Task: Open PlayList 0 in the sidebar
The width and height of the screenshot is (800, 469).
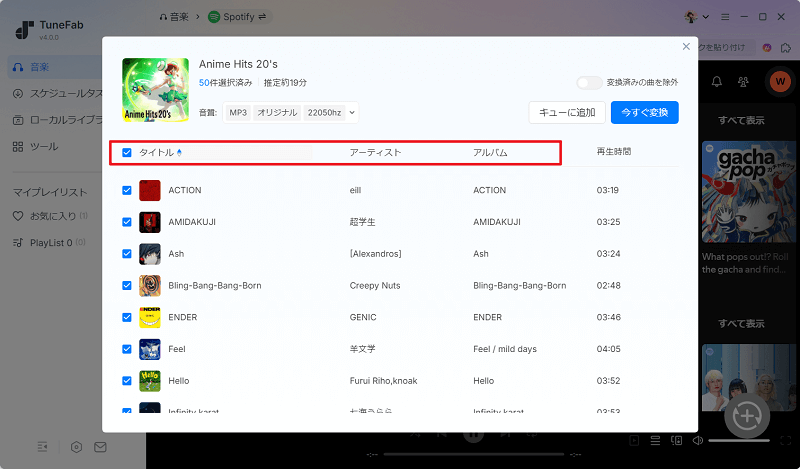Action: pos(49,242)
